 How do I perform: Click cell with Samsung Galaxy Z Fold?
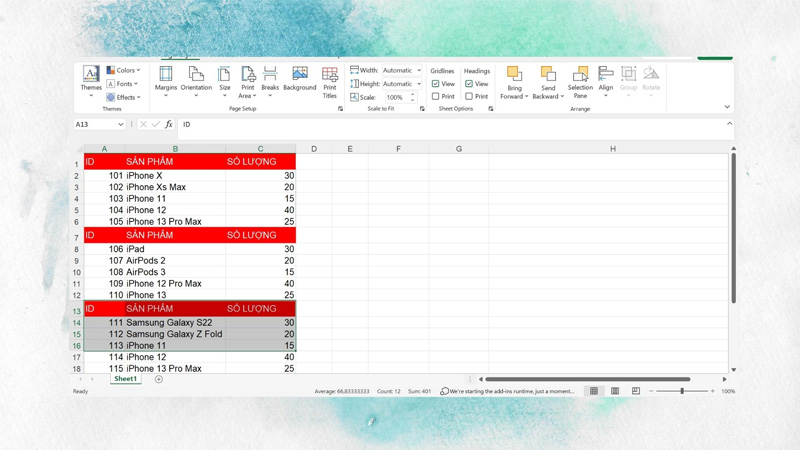coord(175,334)
